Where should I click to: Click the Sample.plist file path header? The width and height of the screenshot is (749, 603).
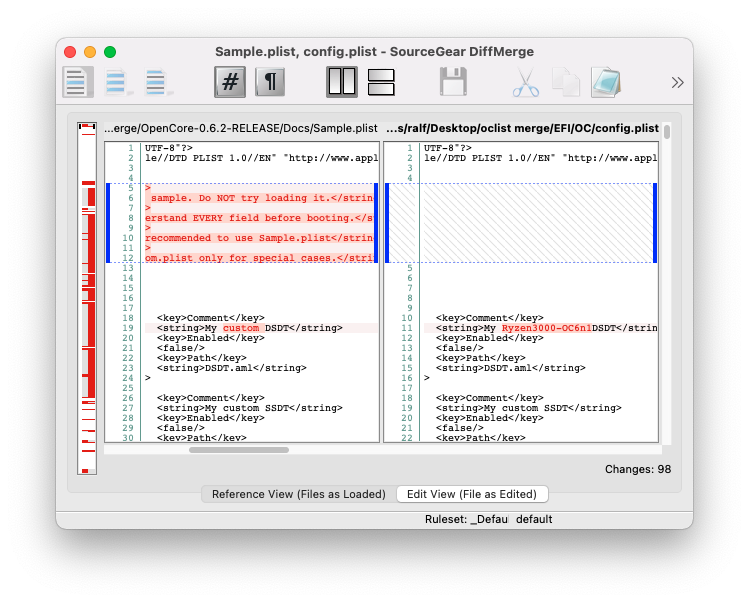coord(241,128)
